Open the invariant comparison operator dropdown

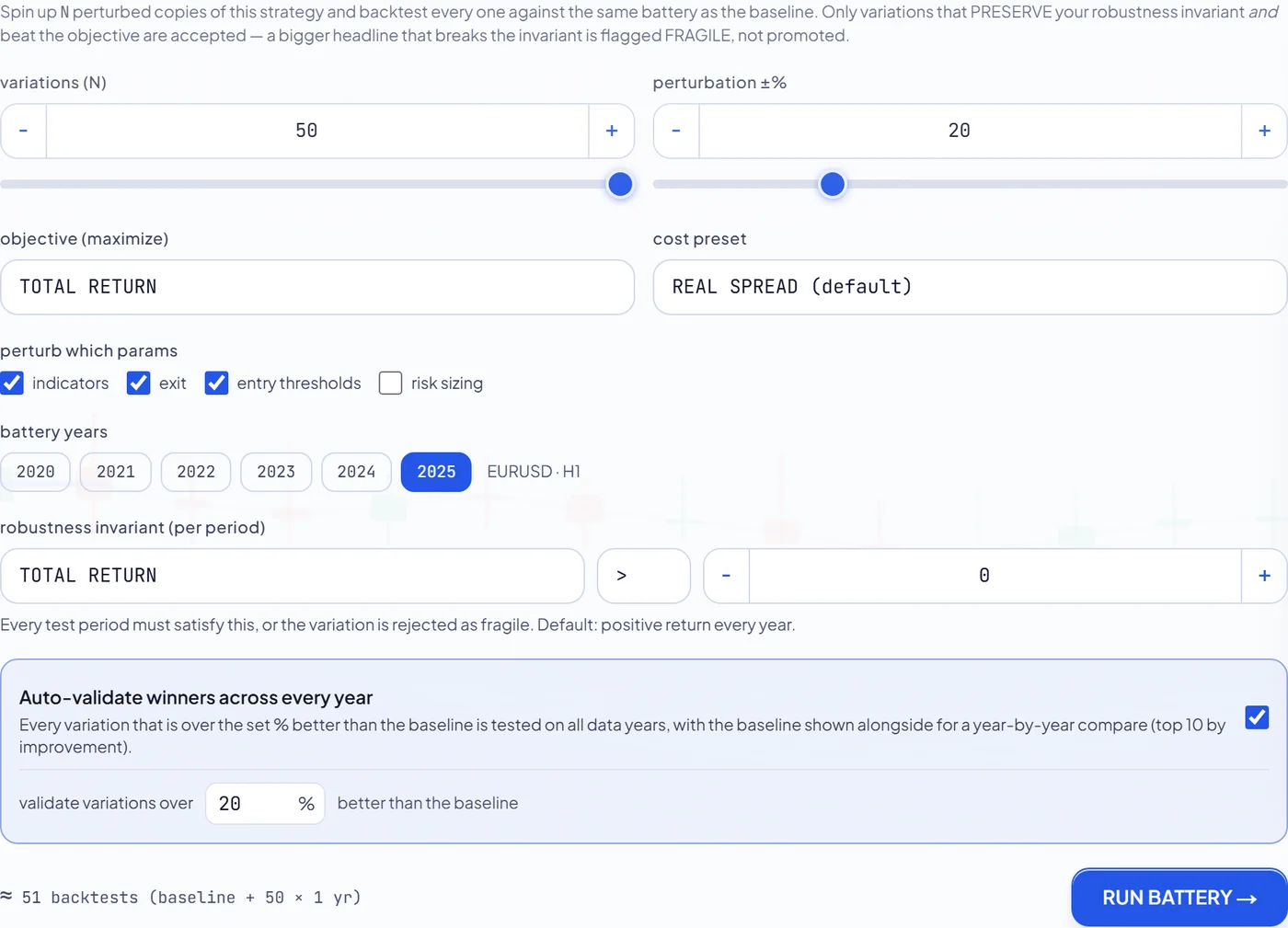(644, 576)
